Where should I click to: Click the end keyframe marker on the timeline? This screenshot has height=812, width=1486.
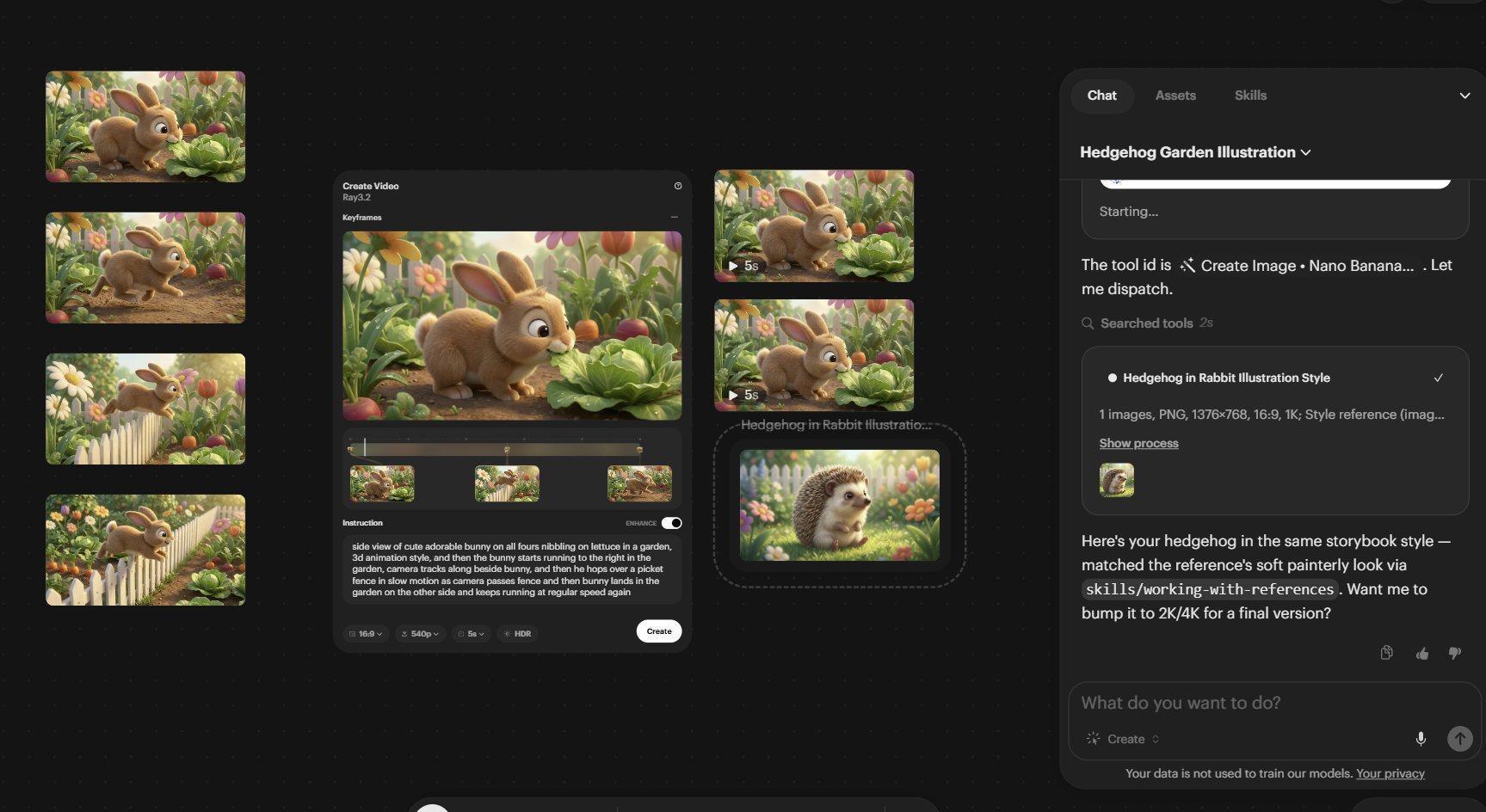[x=639, y=449]
